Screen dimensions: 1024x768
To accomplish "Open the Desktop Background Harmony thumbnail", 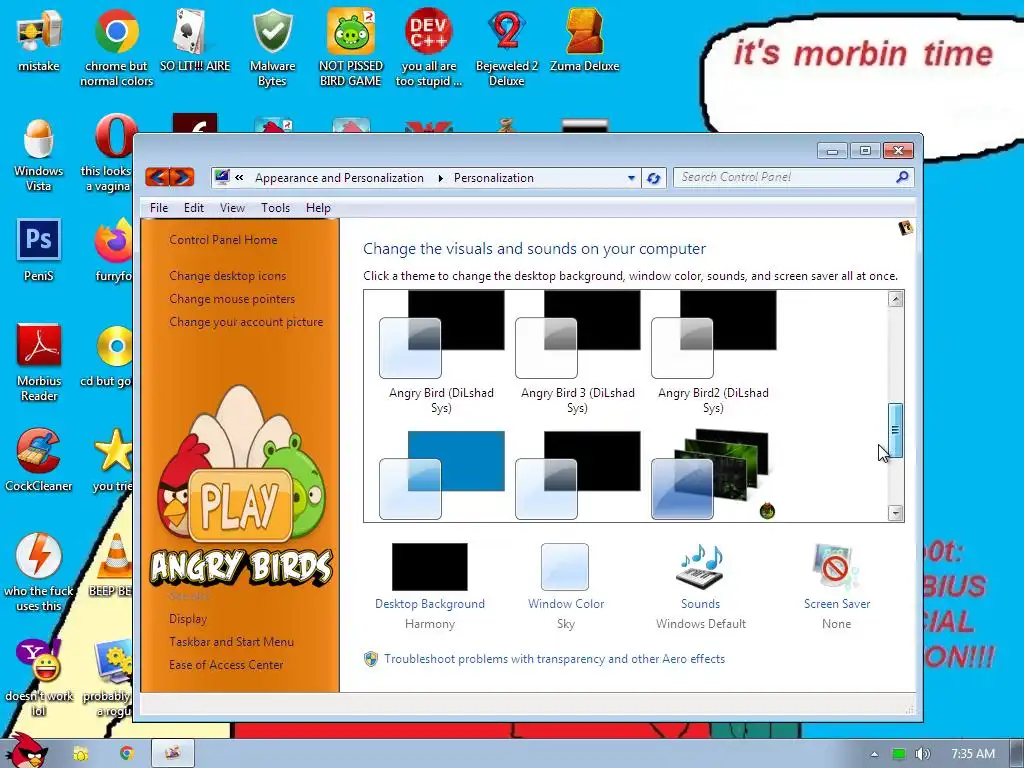I will pyautogui.click(x=430, y=566).
